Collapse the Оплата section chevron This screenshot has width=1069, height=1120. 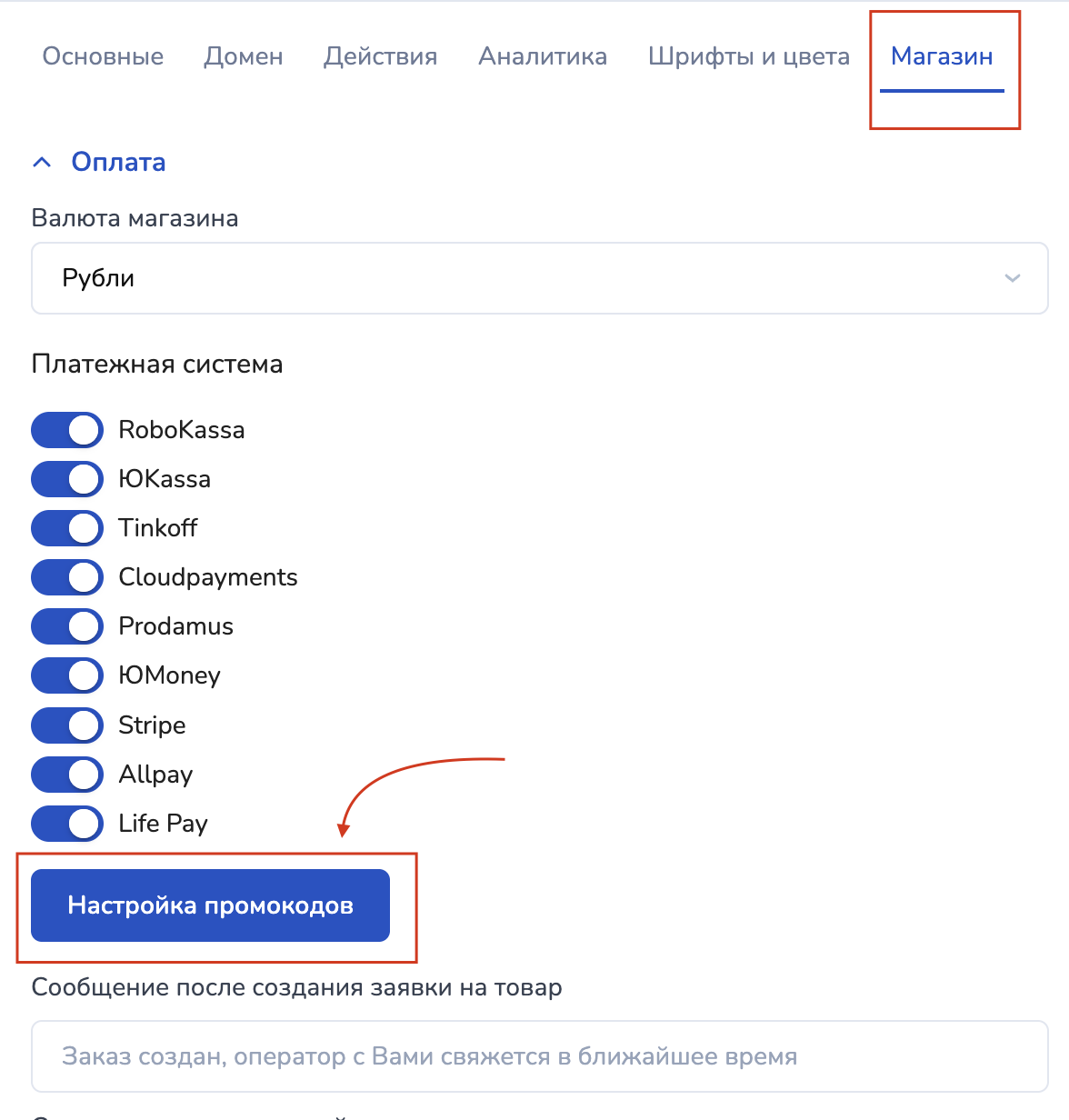[42, 163]
